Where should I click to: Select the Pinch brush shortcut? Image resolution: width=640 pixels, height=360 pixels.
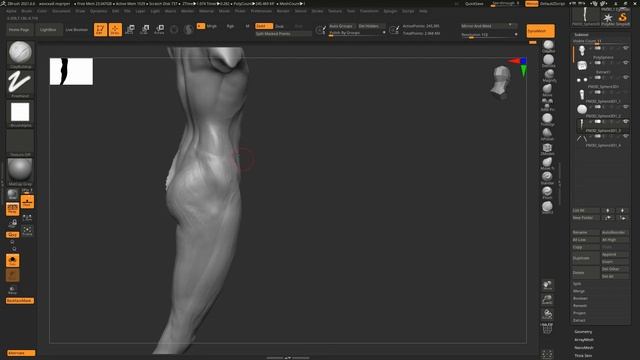[547, 193]
